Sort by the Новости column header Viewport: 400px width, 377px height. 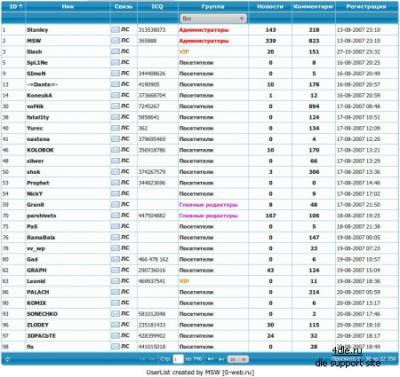pyautogui.click(x=270, y=6)
